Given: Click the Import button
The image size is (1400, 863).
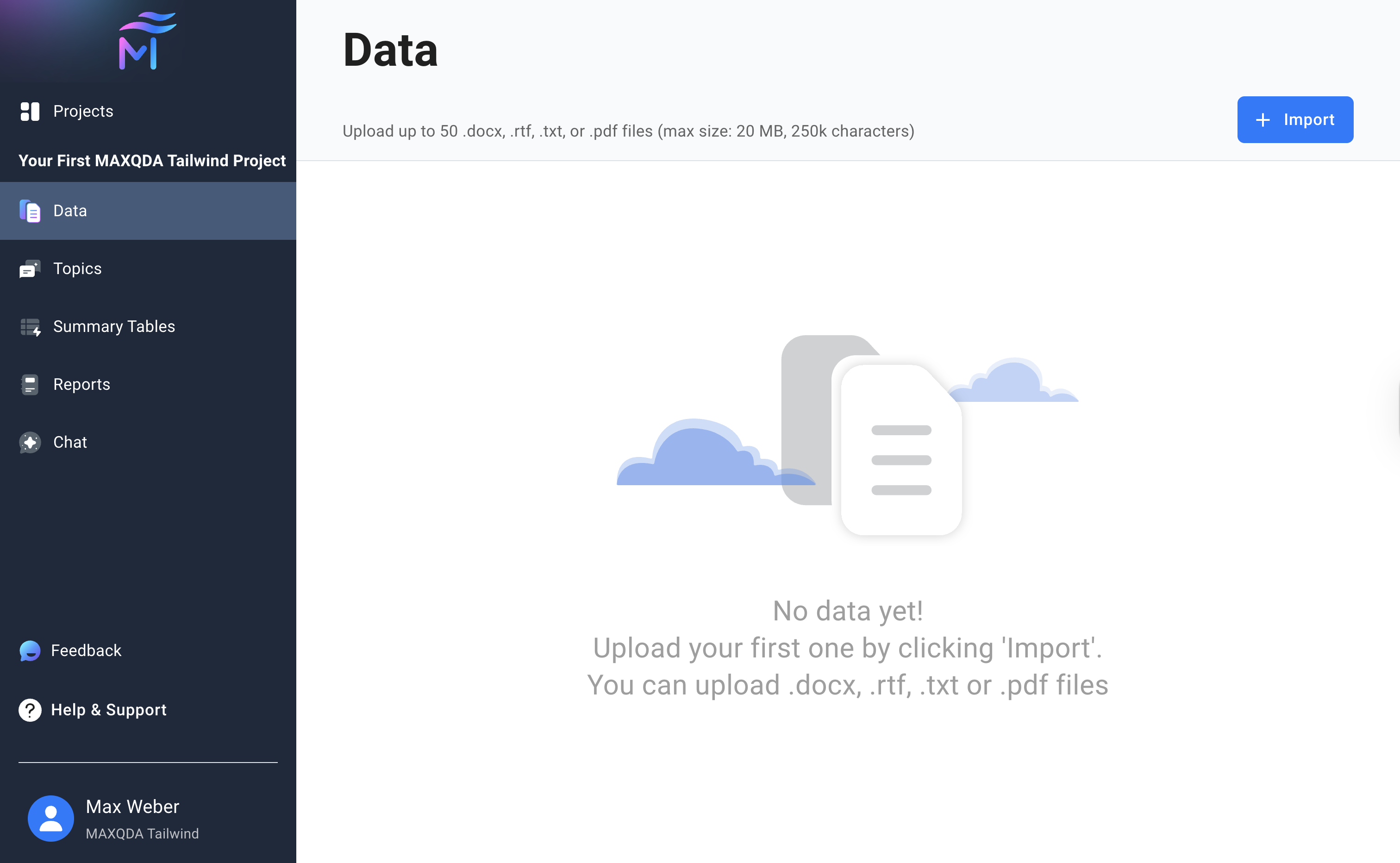Looking at the screenshot, I should click(x=1295, y=119).
